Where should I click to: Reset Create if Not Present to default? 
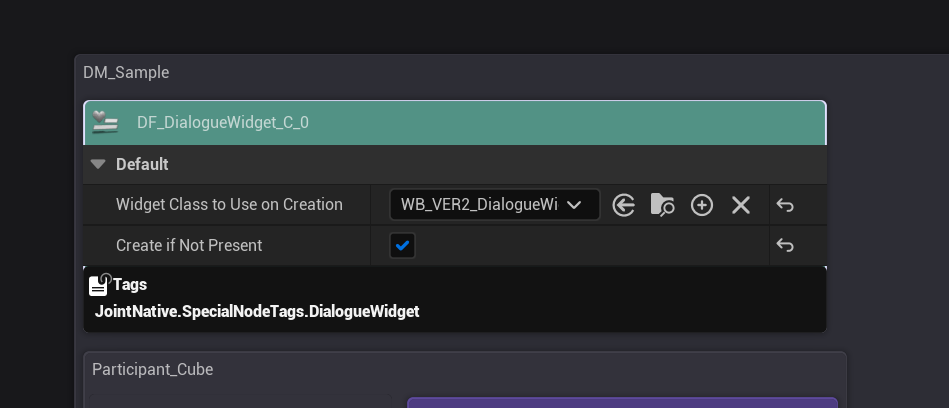[x=785, y=245]
